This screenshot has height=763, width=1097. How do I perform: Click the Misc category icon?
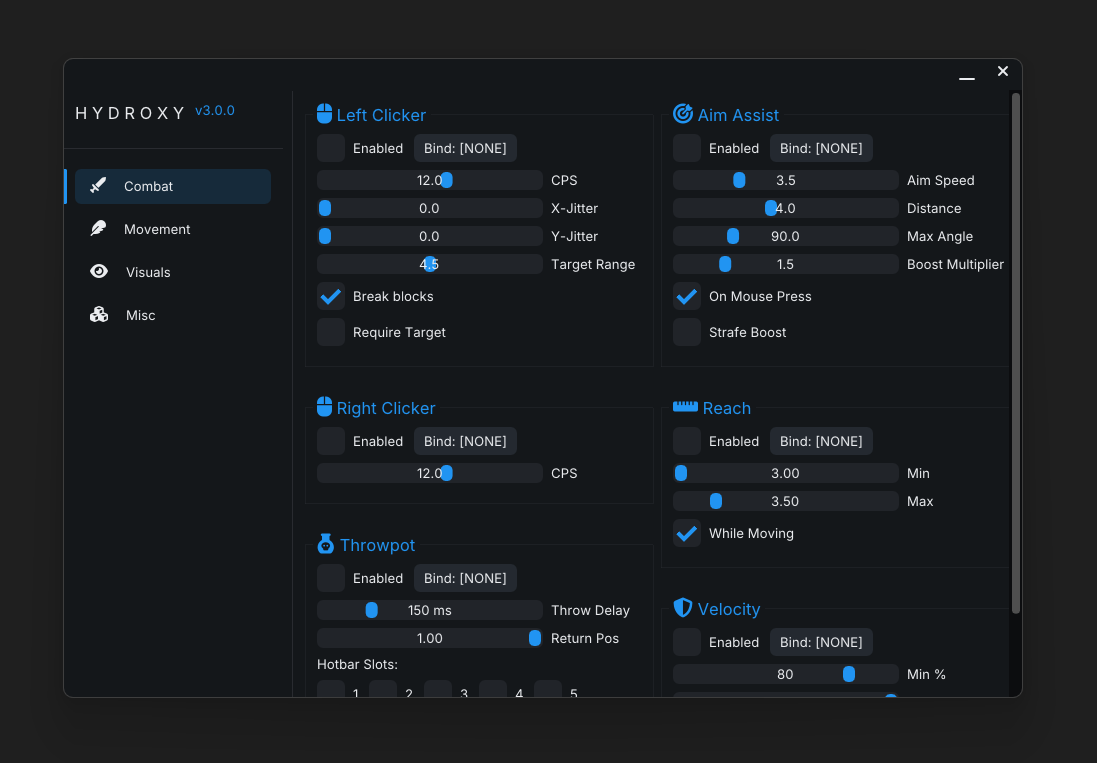[97, 314]
